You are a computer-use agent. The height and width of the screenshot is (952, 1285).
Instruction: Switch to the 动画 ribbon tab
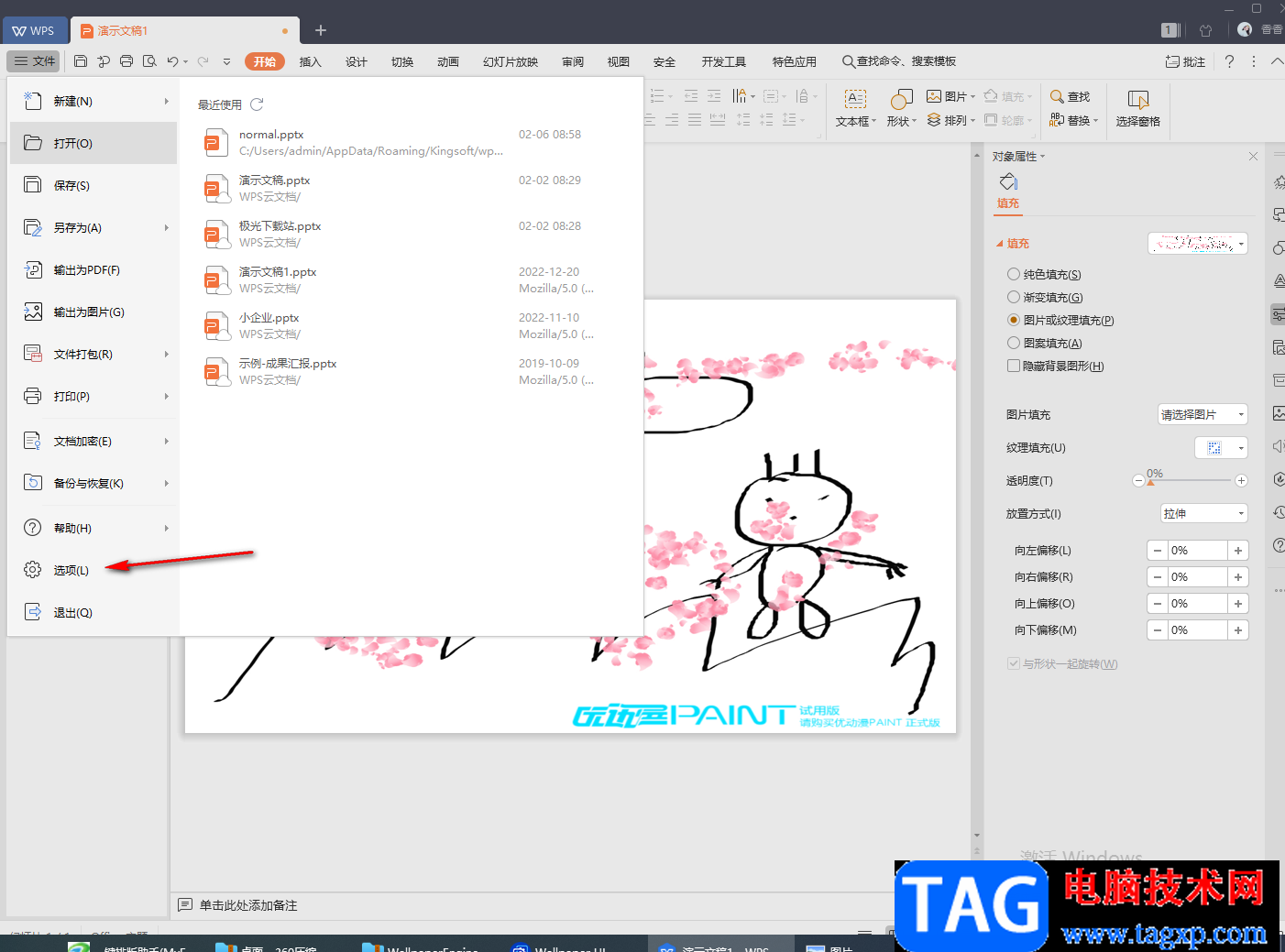(x=448, y=61)
